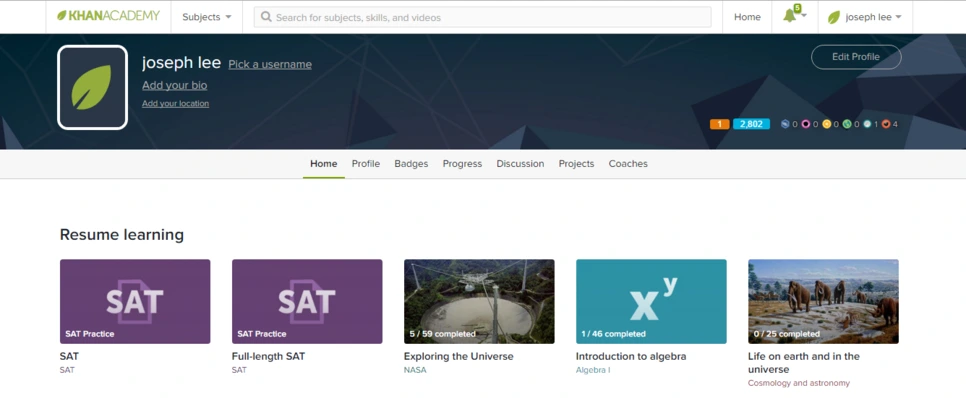The image size is (966, 398).
Task: Click the orange streak badge showing 1
Action: point(719,124)
